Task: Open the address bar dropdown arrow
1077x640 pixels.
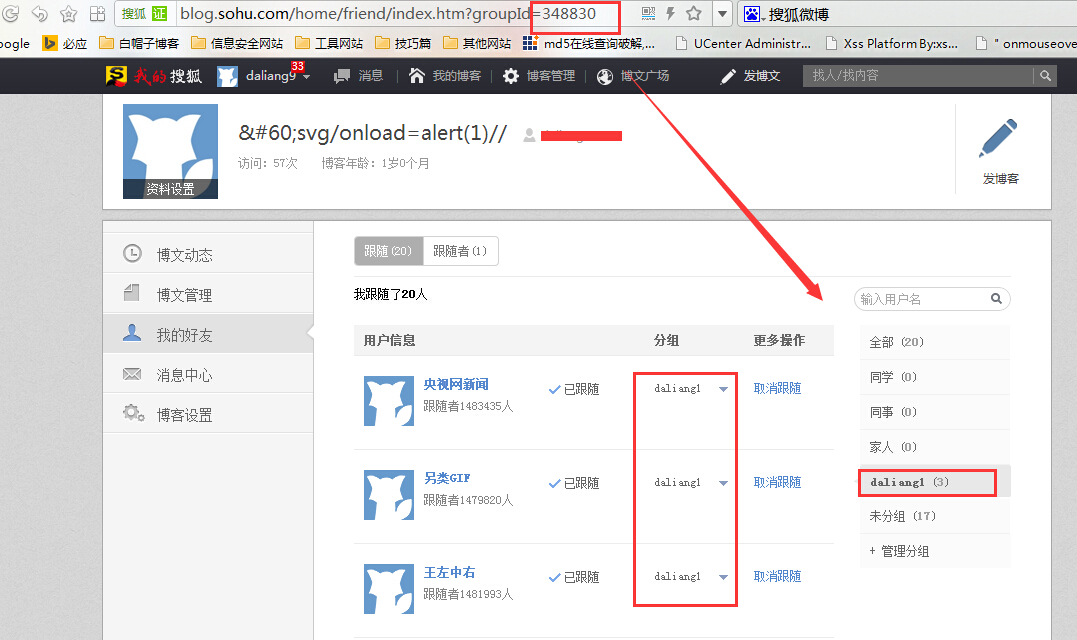Action: pyautogui.click(x=722, y=14)
